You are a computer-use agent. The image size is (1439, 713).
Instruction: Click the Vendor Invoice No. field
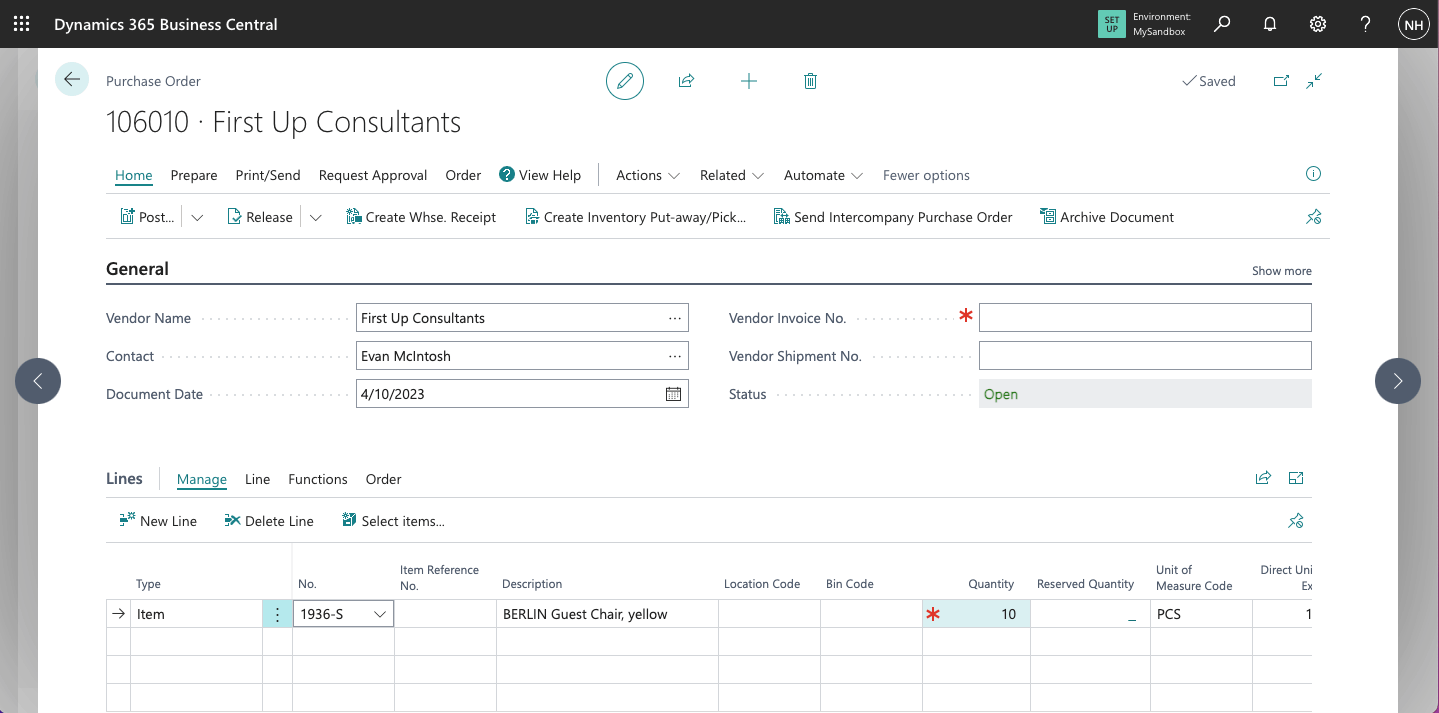[1144, 318]
